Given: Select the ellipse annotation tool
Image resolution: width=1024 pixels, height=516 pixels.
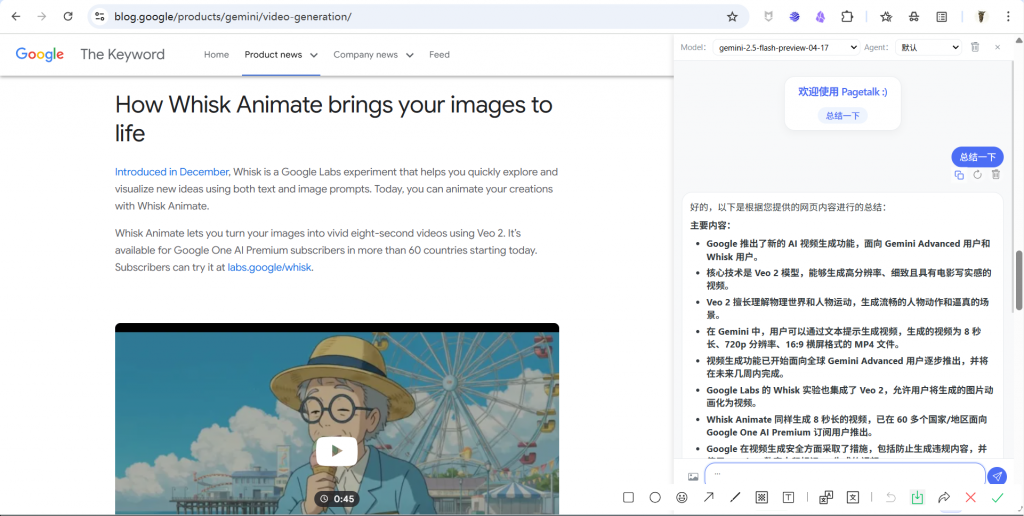Looking at the screenshot, I should point(655,498).
